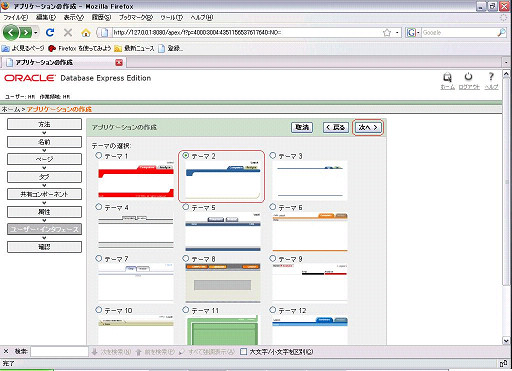512x371 pixels.
Task: Click the Cancel button in the wizard
Action: [302, 127]
